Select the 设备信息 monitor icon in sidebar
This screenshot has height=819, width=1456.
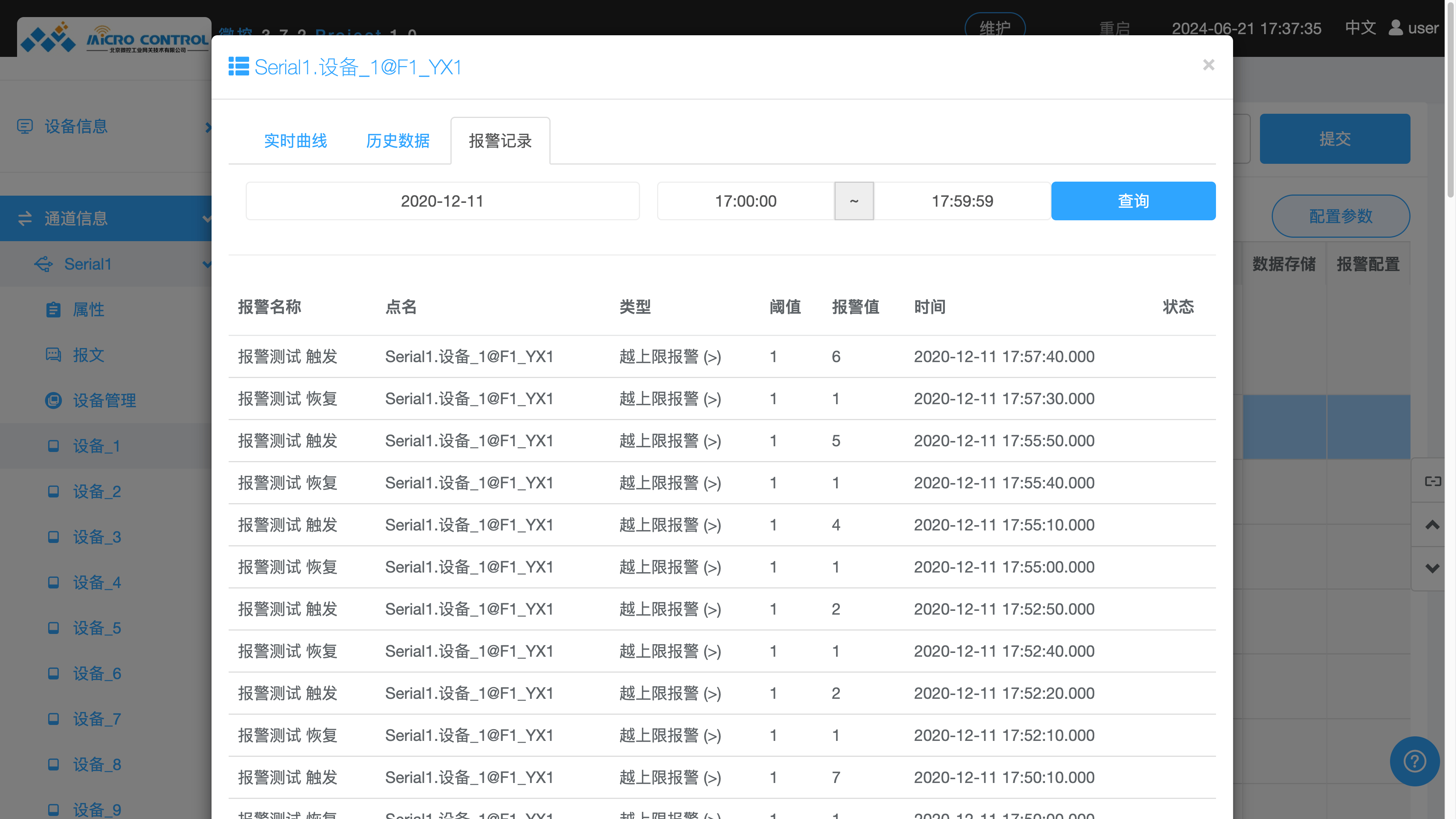[25, 126]
